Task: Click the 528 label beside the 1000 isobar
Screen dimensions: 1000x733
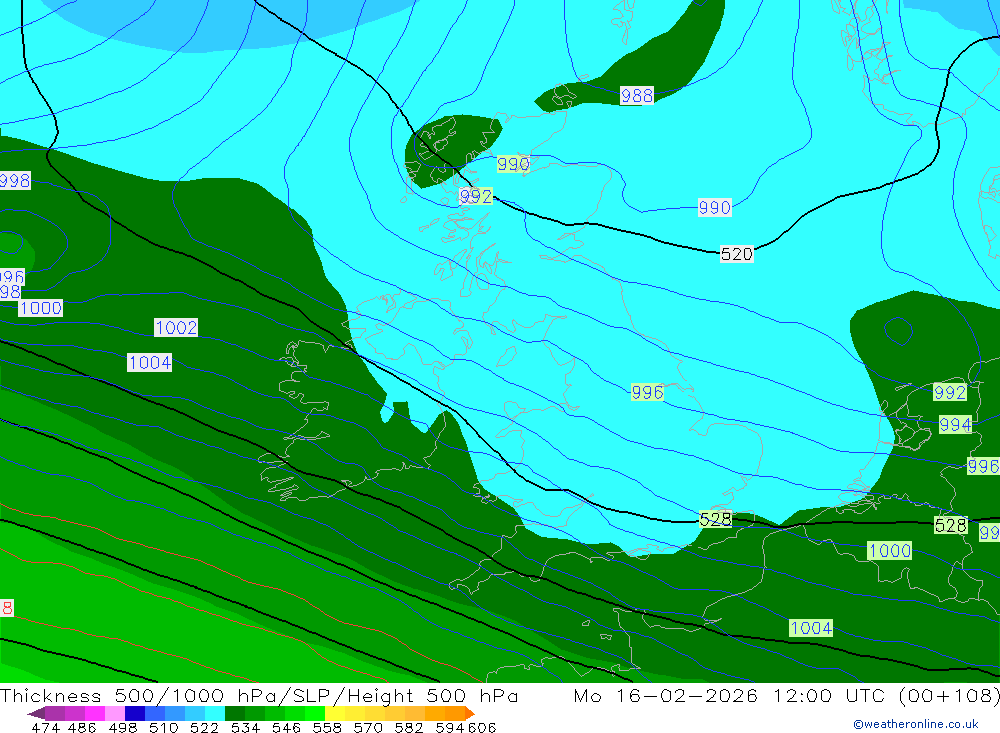Action: (x=951, y=525)
